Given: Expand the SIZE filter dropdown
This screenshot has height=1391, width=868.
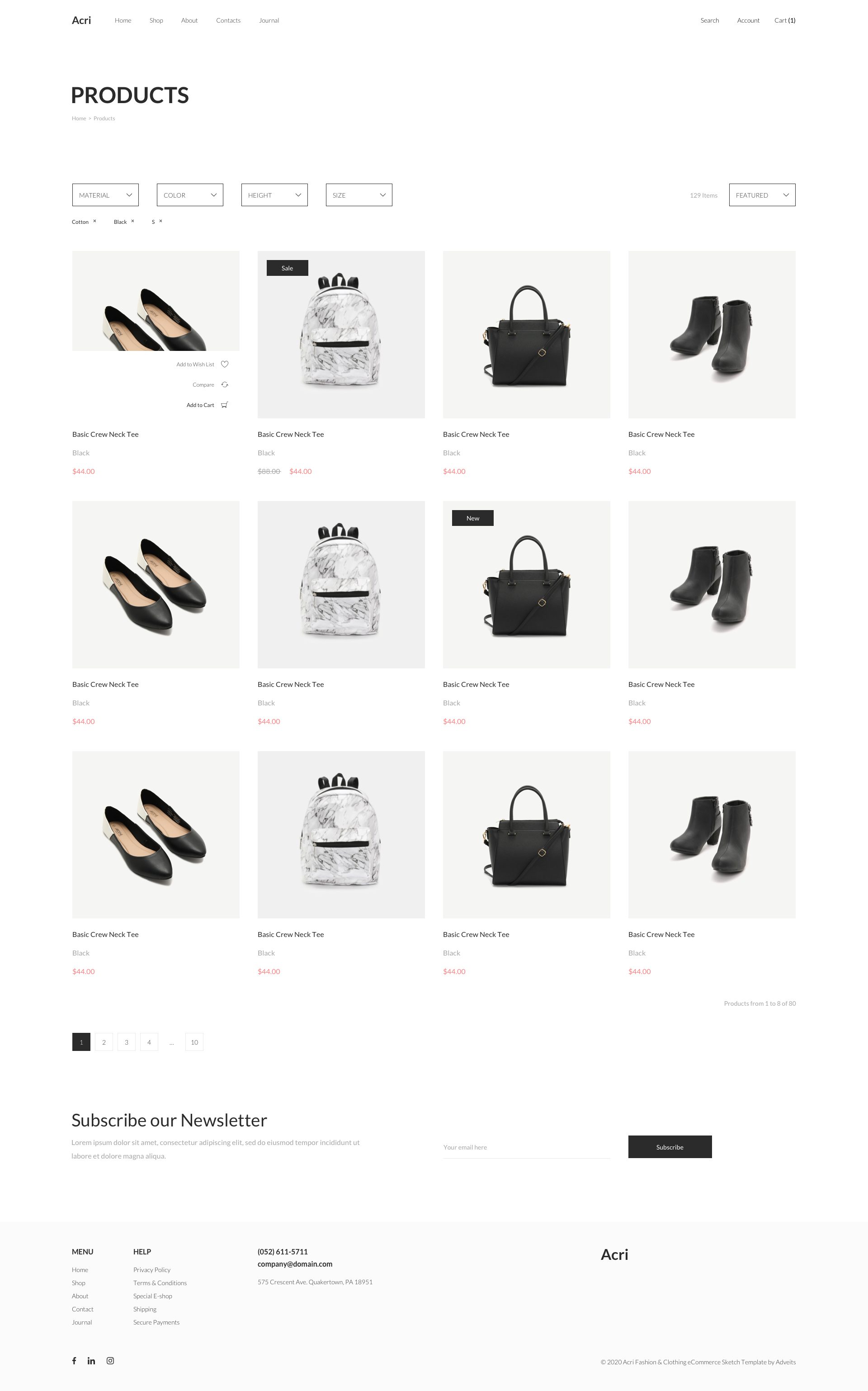Looking at the screenshot, I should [359, 195].
